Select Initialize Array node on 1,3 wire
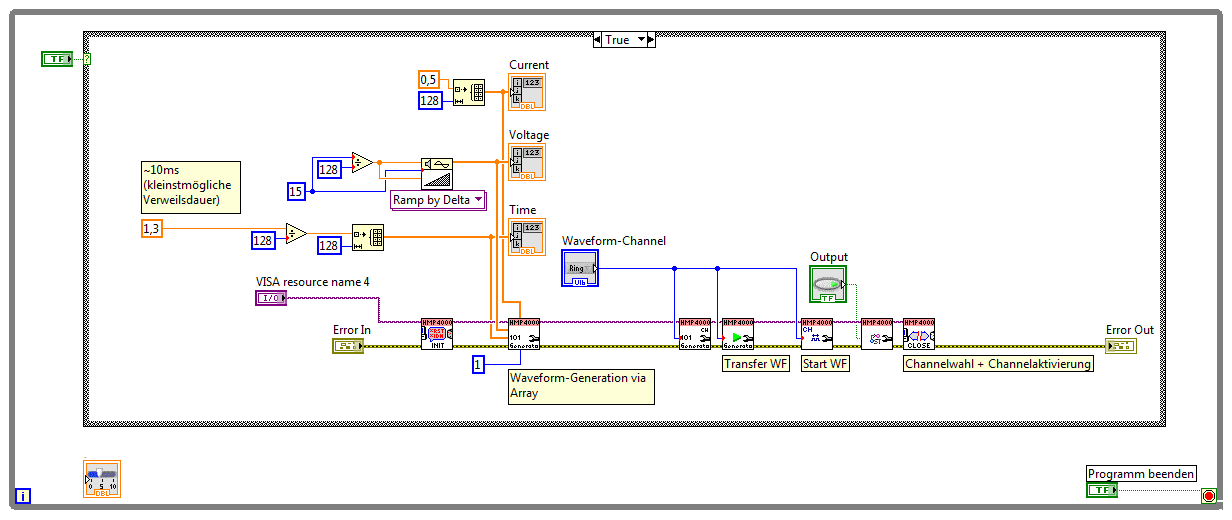The image size is (1232, 520). click(x=368, y=238)
